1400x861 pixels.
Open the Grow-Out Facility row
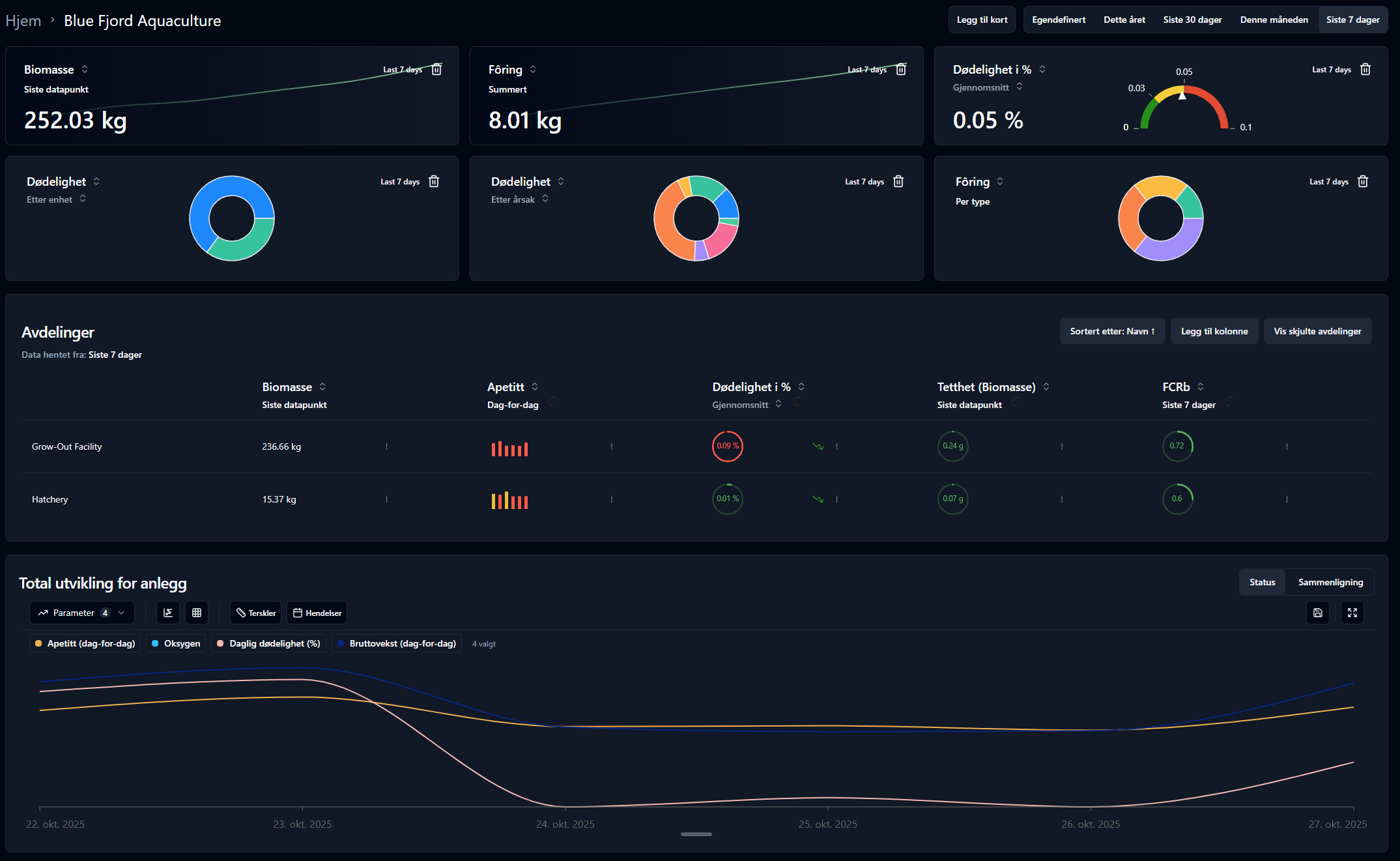(x=67, y=446)
